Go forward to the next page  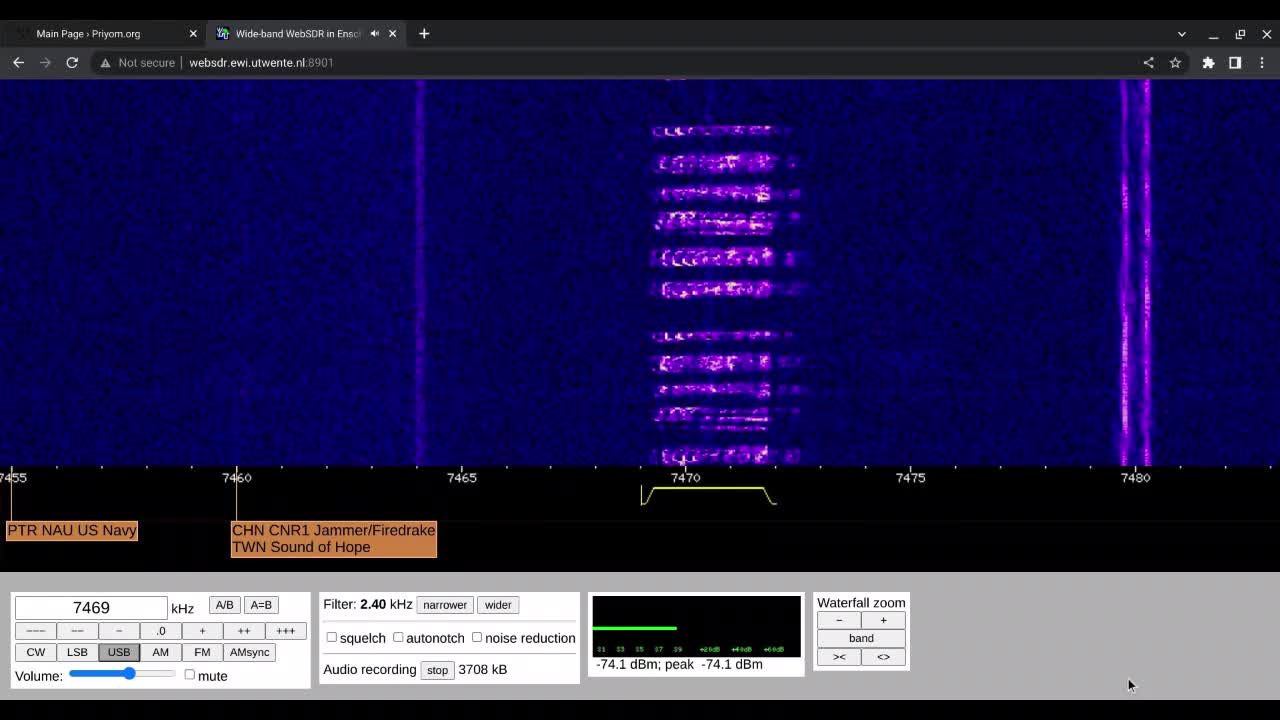tap(45, 62)
